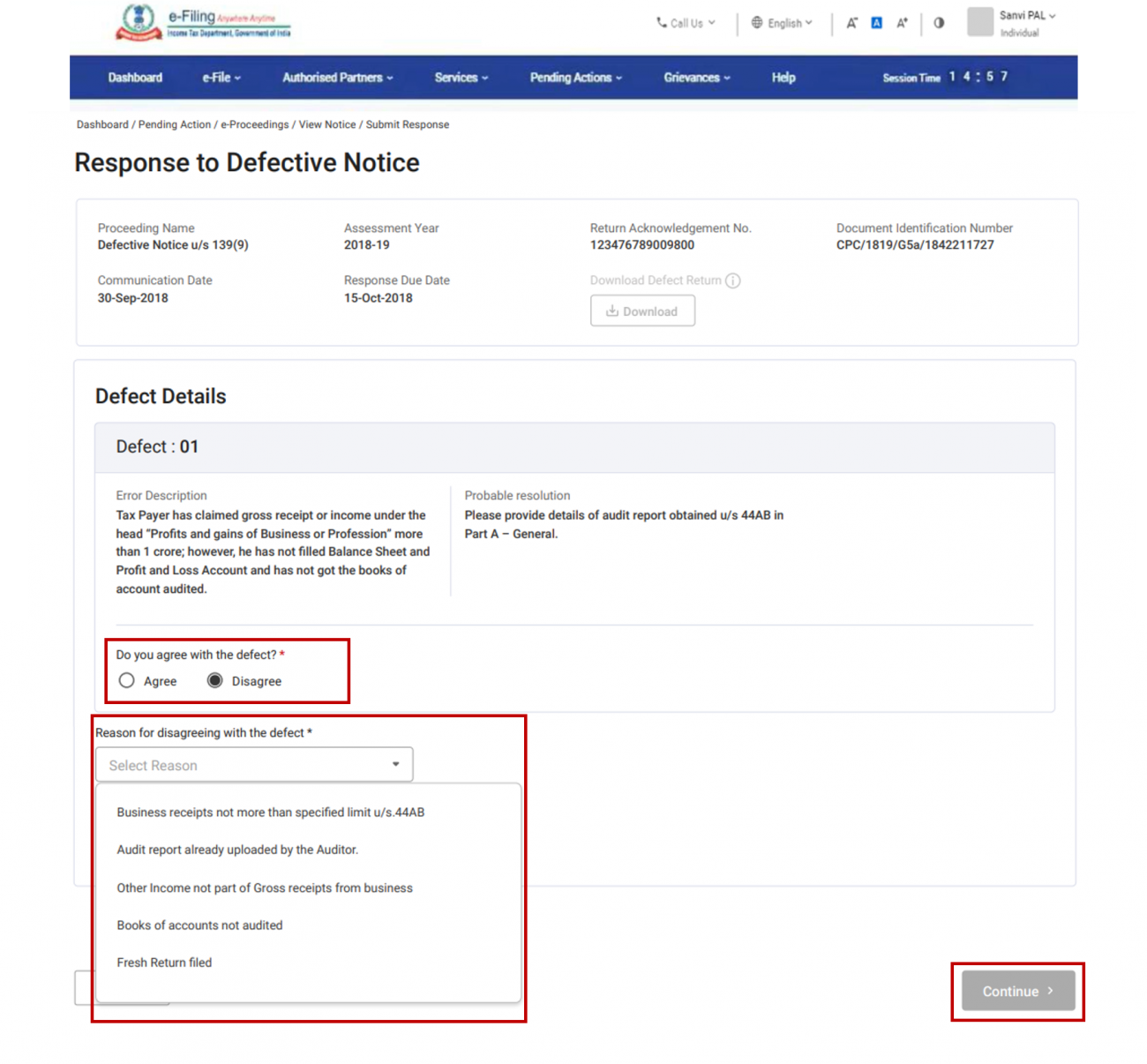Click the user profile avatar image

pyautogui.click(x=979, y=22)
